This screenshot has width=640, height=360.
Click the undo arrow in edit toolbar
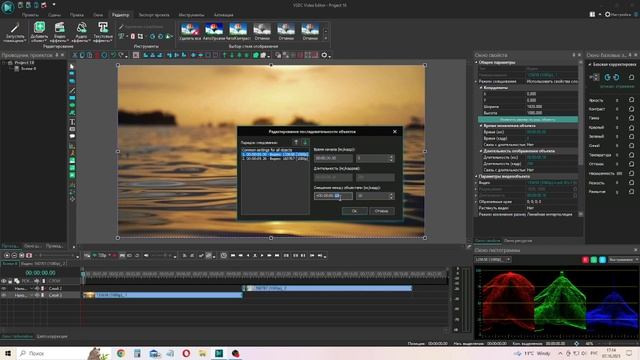point(113,55)
